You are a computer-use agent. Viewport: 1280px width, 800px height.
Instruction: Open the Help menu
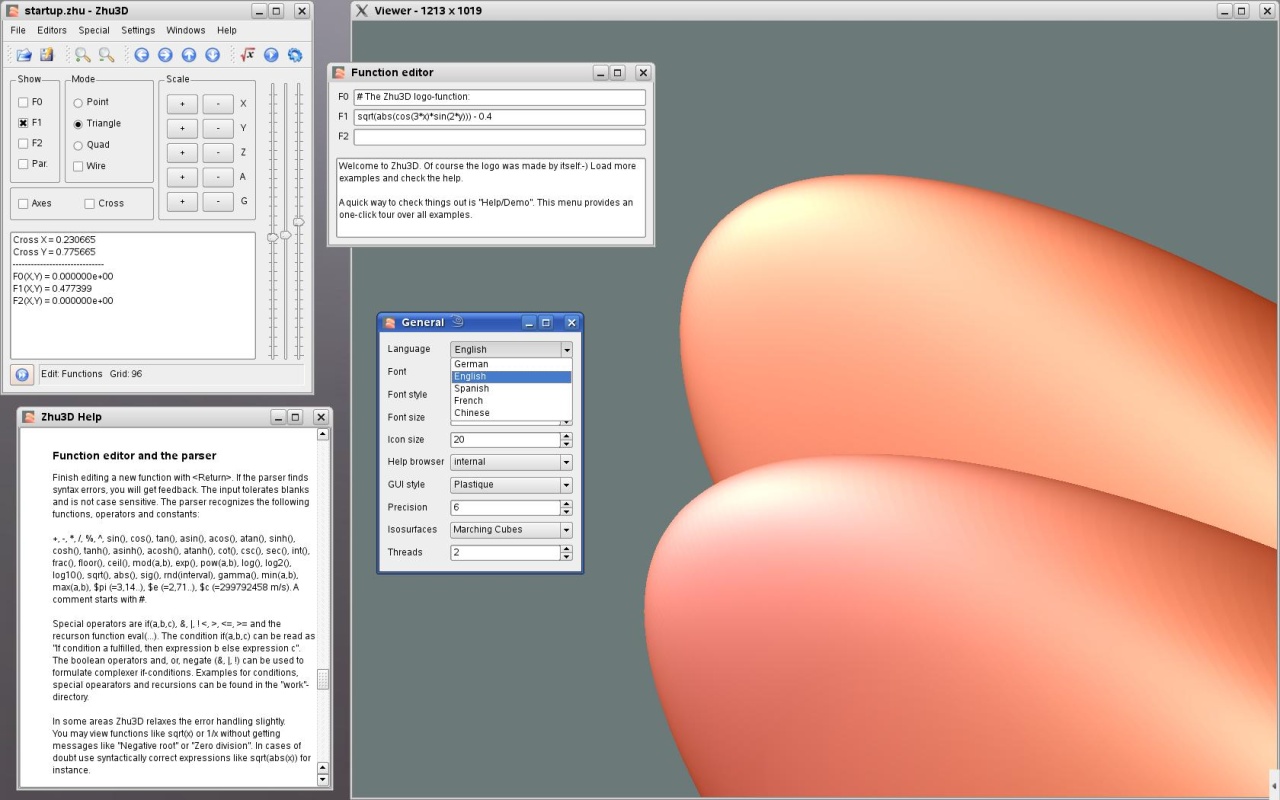[x=227, y=31]
